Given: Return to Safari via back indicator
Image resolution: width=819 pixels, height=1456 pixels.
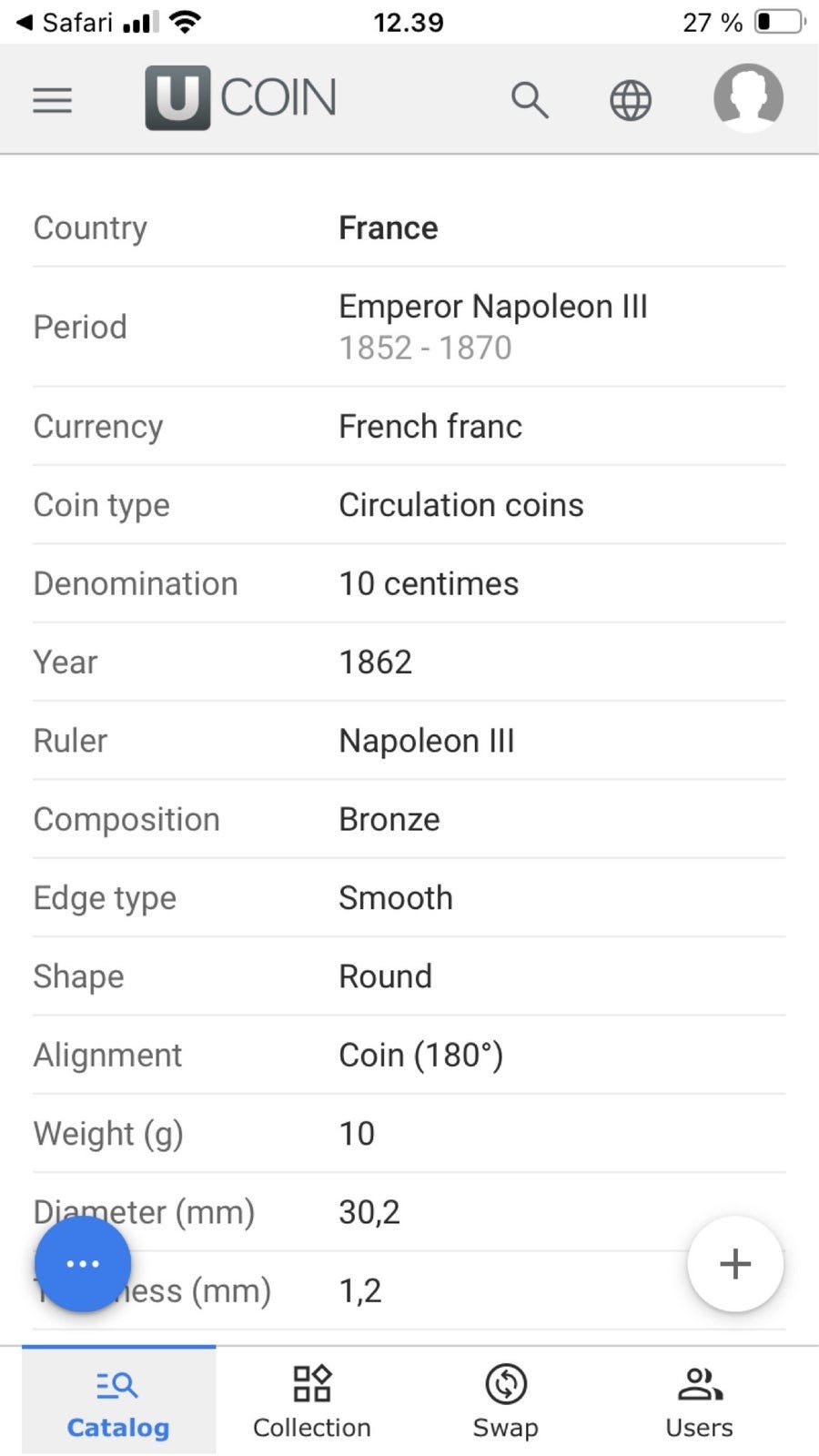Looking at the screenshot, I should point(64,22).
